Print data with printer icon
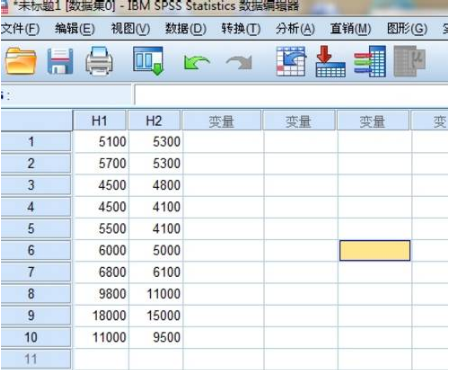 [99, 61]
